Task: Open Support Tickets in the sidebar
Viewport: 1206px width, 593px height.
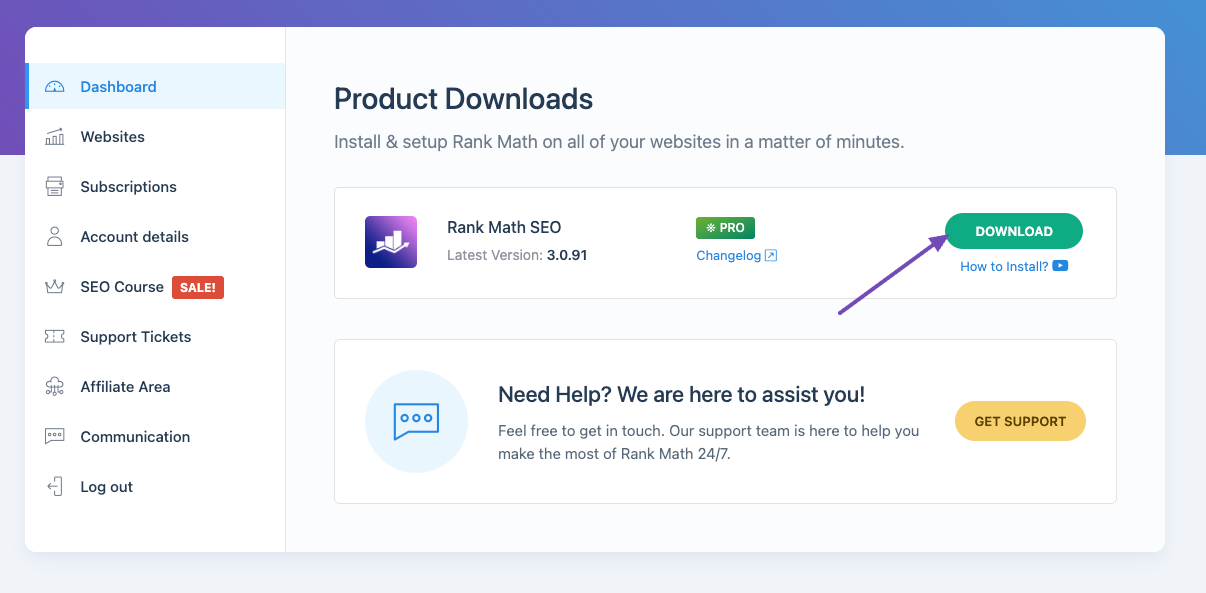Action: pyautogui.click(x=155, y=337)
